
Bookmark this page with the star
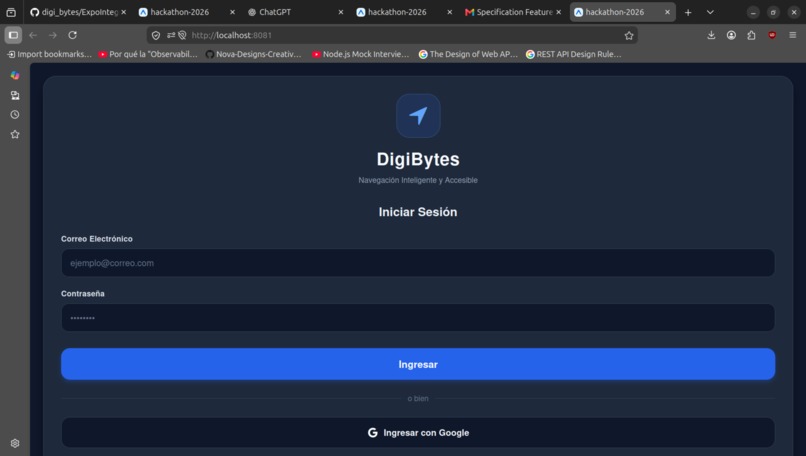click(x=629, y=35)
